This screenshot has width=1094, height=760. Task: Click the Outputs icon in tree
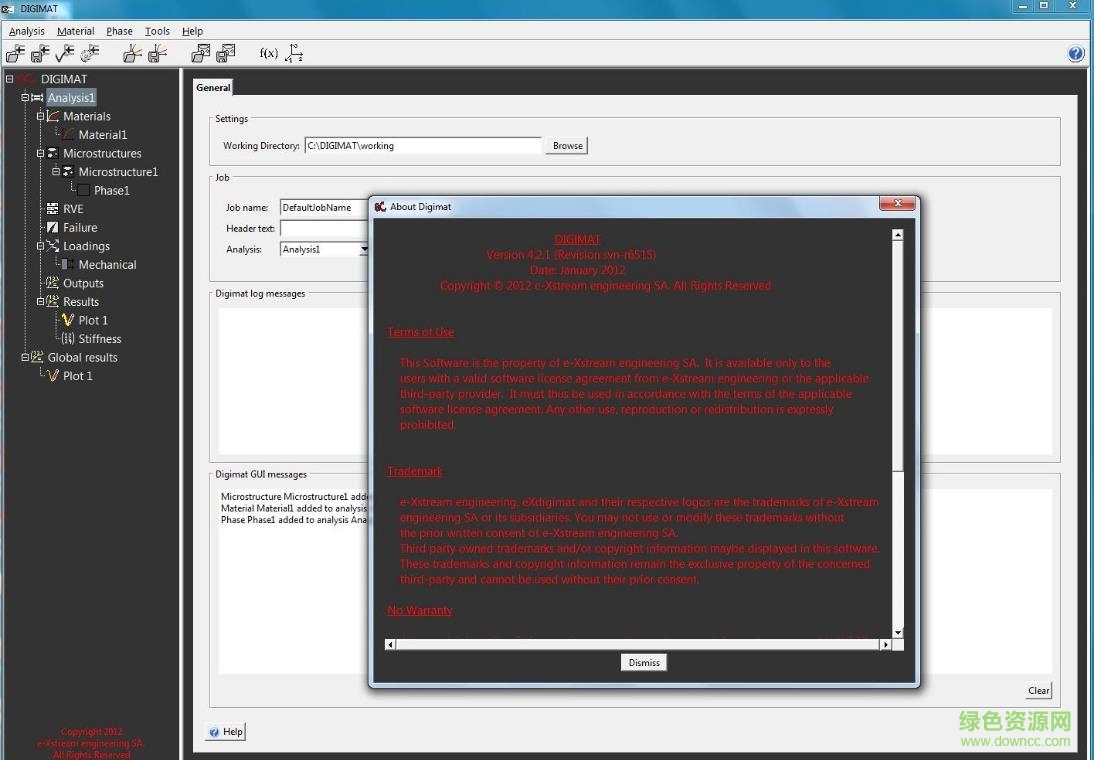point(52,283)
